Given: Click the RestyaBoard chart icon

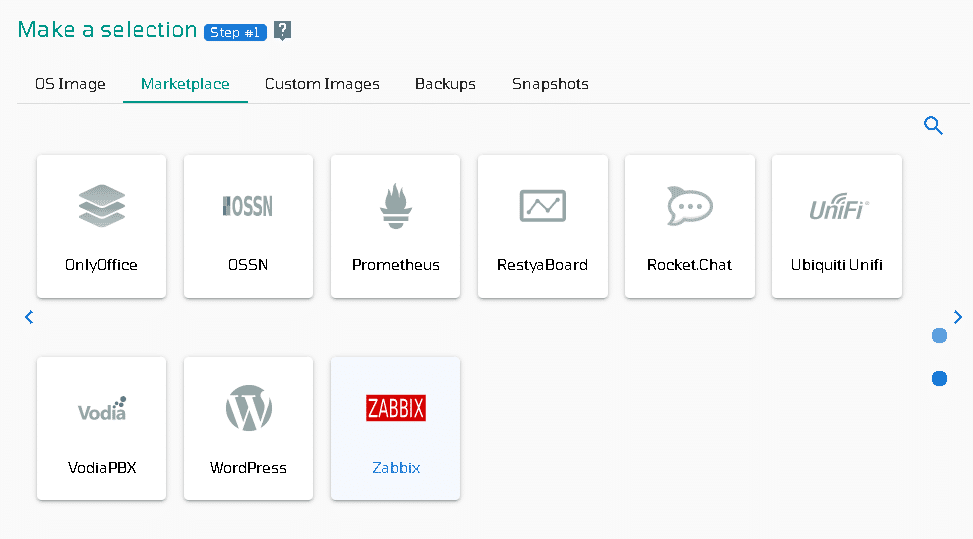Looking at the screenshot, I should tap(542, 206).
